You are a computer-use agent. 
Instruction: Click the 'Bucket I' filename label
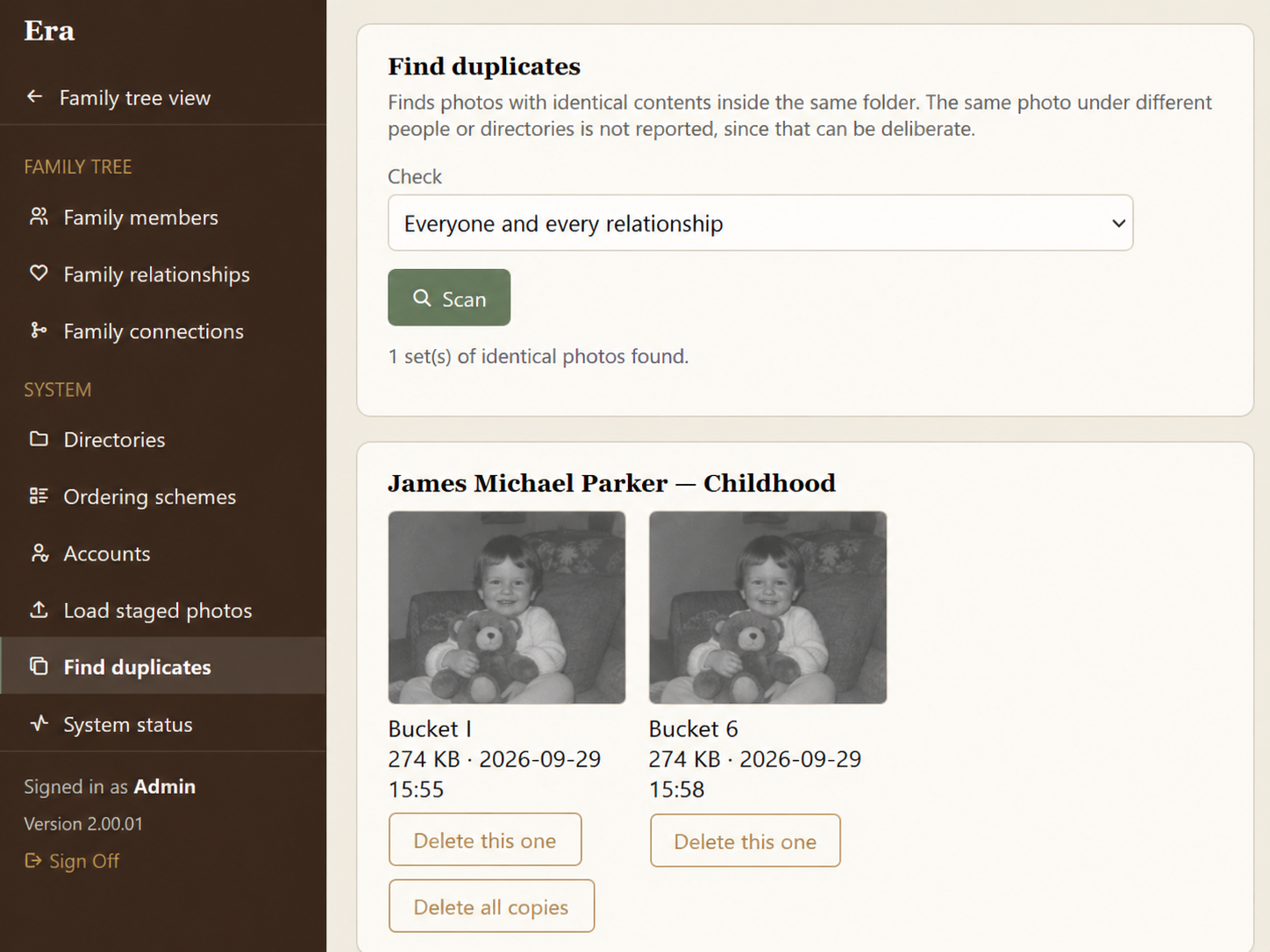430,728
